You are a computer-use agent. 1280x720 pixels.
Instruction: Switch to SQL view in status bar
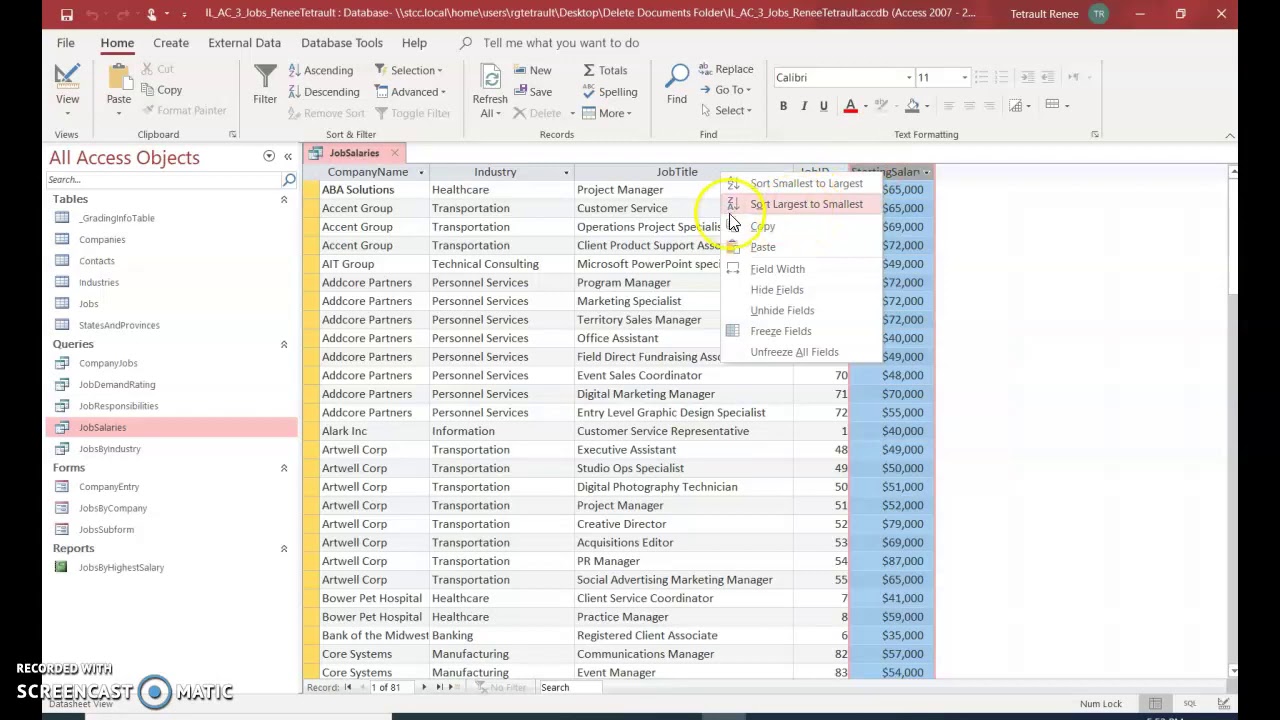click(x=1190, y=704)
